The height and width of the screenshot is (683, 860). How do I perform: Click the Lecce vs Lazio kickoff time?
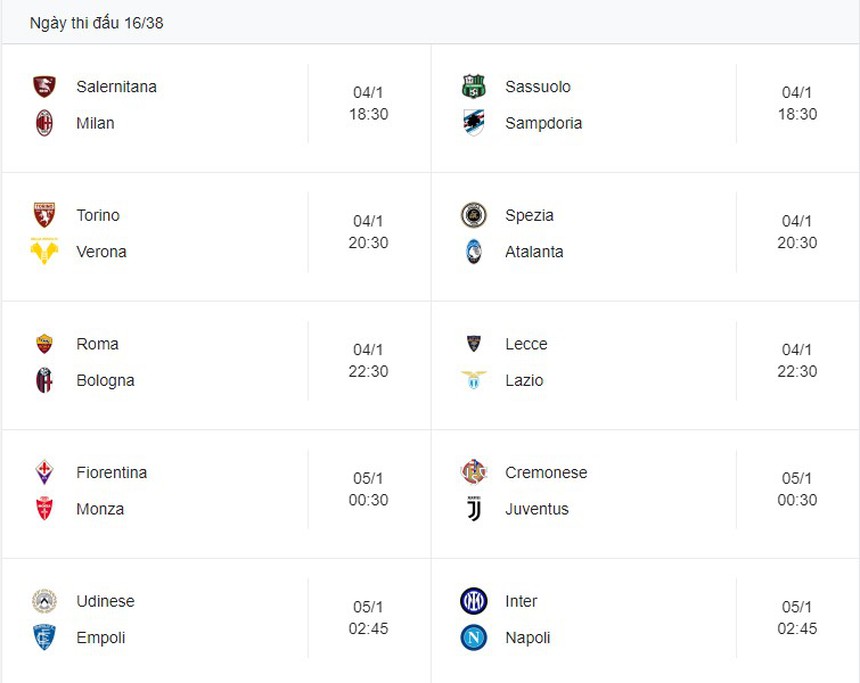tap(797, 361)
